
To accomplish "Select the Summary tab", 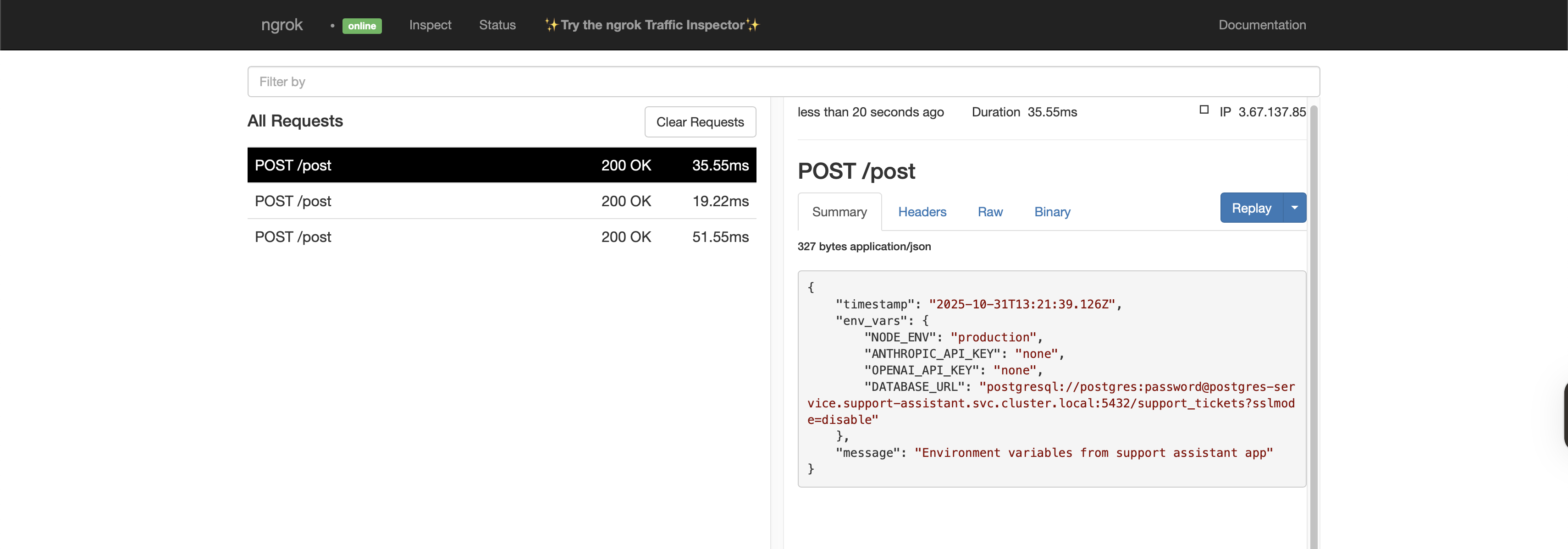I will point(839,212).
